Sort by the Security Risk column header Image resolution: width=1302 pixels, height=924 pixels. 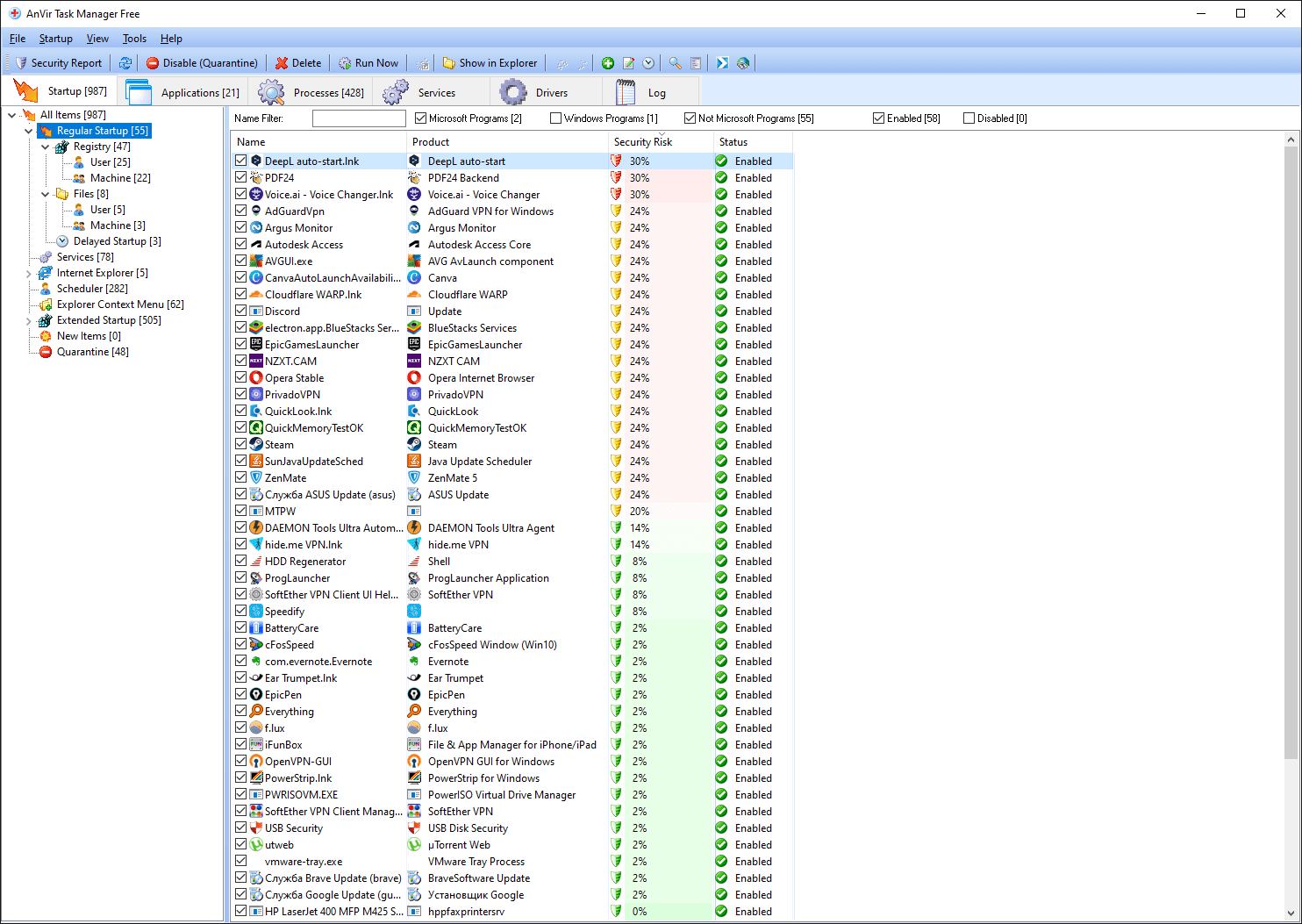(x=660, y=142)
